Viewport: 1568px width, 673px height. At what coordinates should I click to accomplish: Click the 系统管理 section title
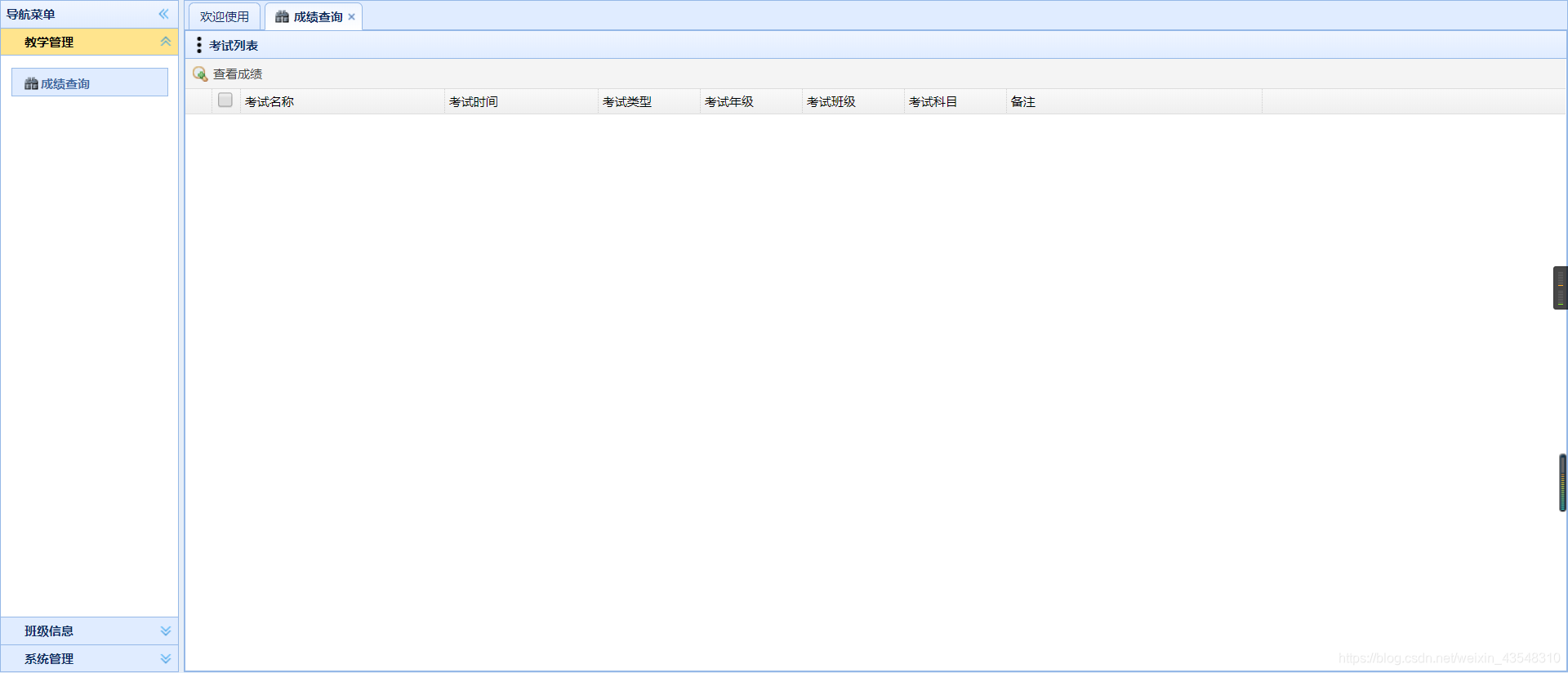pos(49,658)
